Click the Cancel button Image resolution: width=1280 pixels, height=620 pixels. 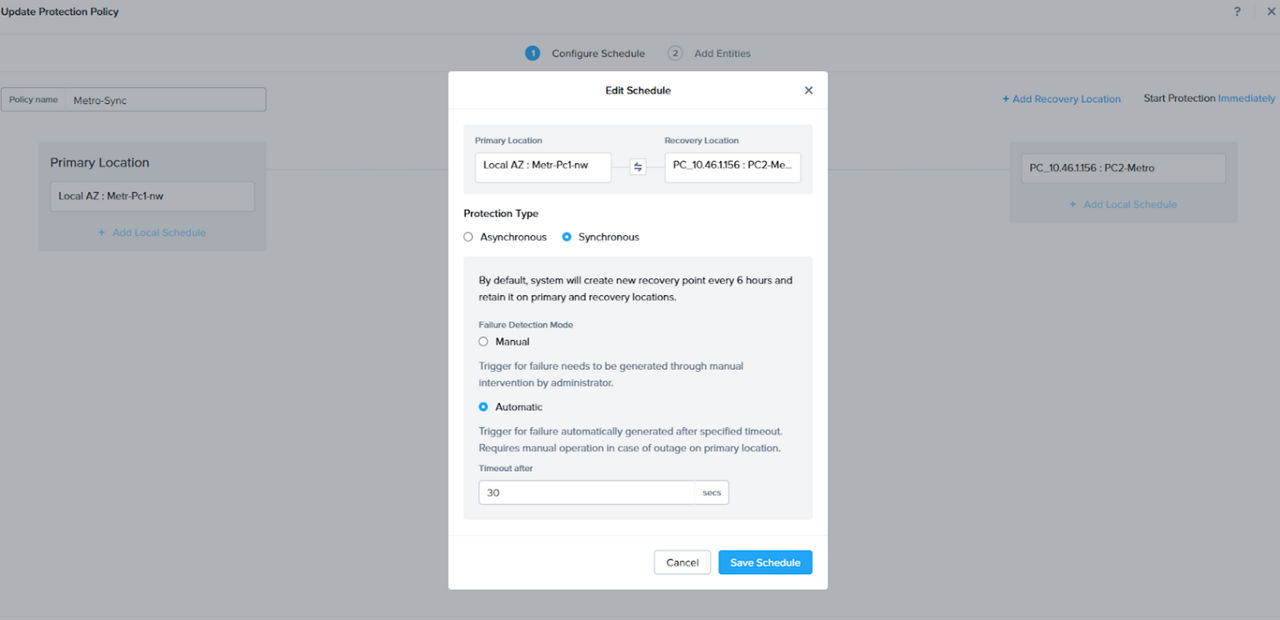(682, 562)
